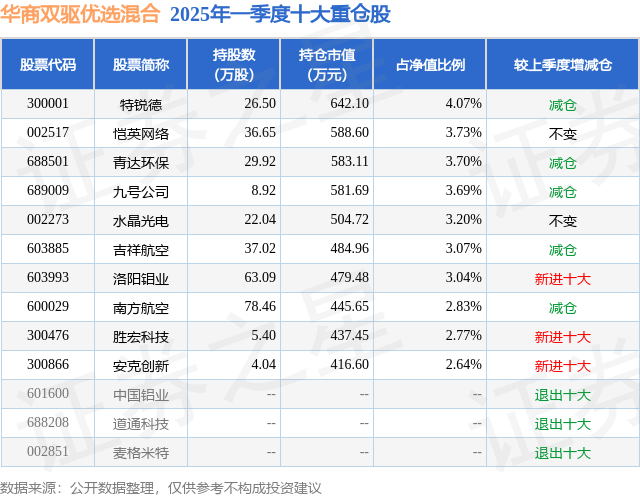This screenshot has width=640, height=497.
Task: Click market value 445.65
Action: 349,306
